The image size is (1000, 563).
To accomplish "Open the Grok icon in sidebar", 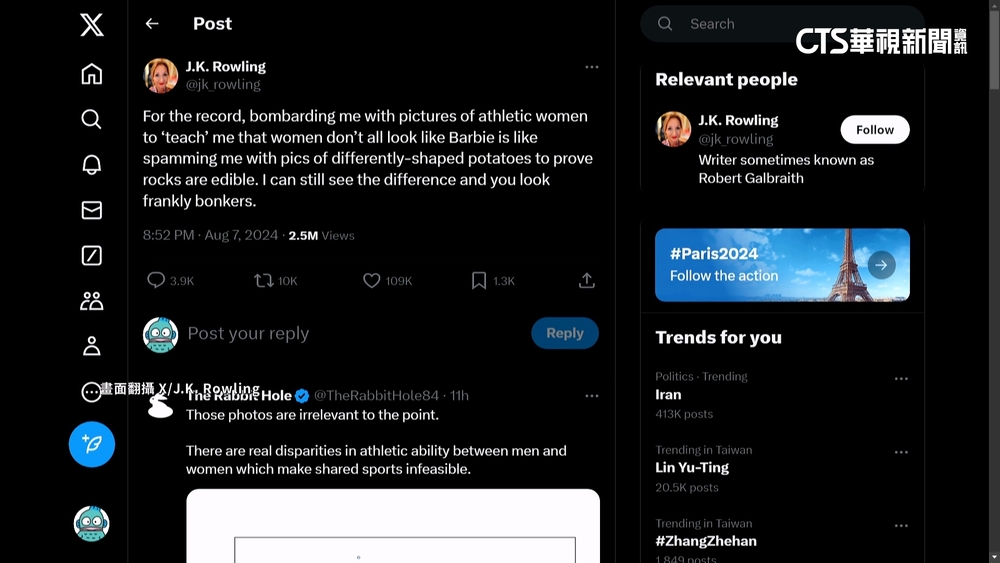I will [x=91, y=256].
